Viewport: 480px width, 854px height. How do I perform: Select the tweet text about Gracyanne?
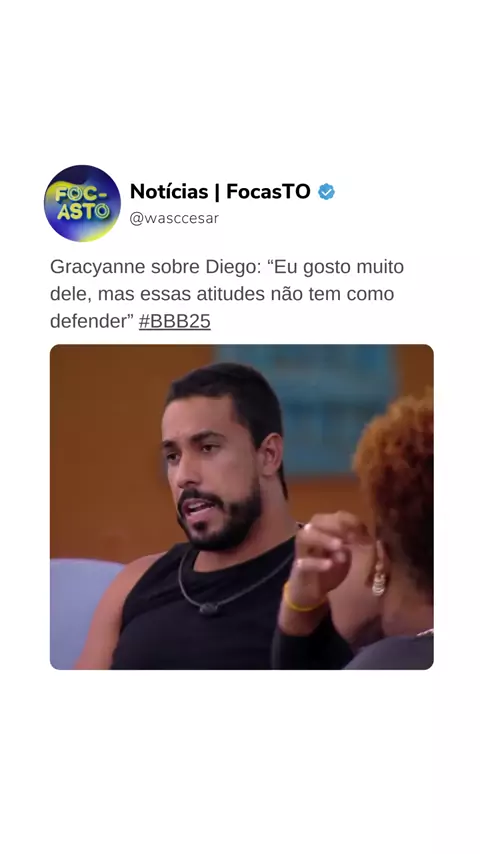227,294
